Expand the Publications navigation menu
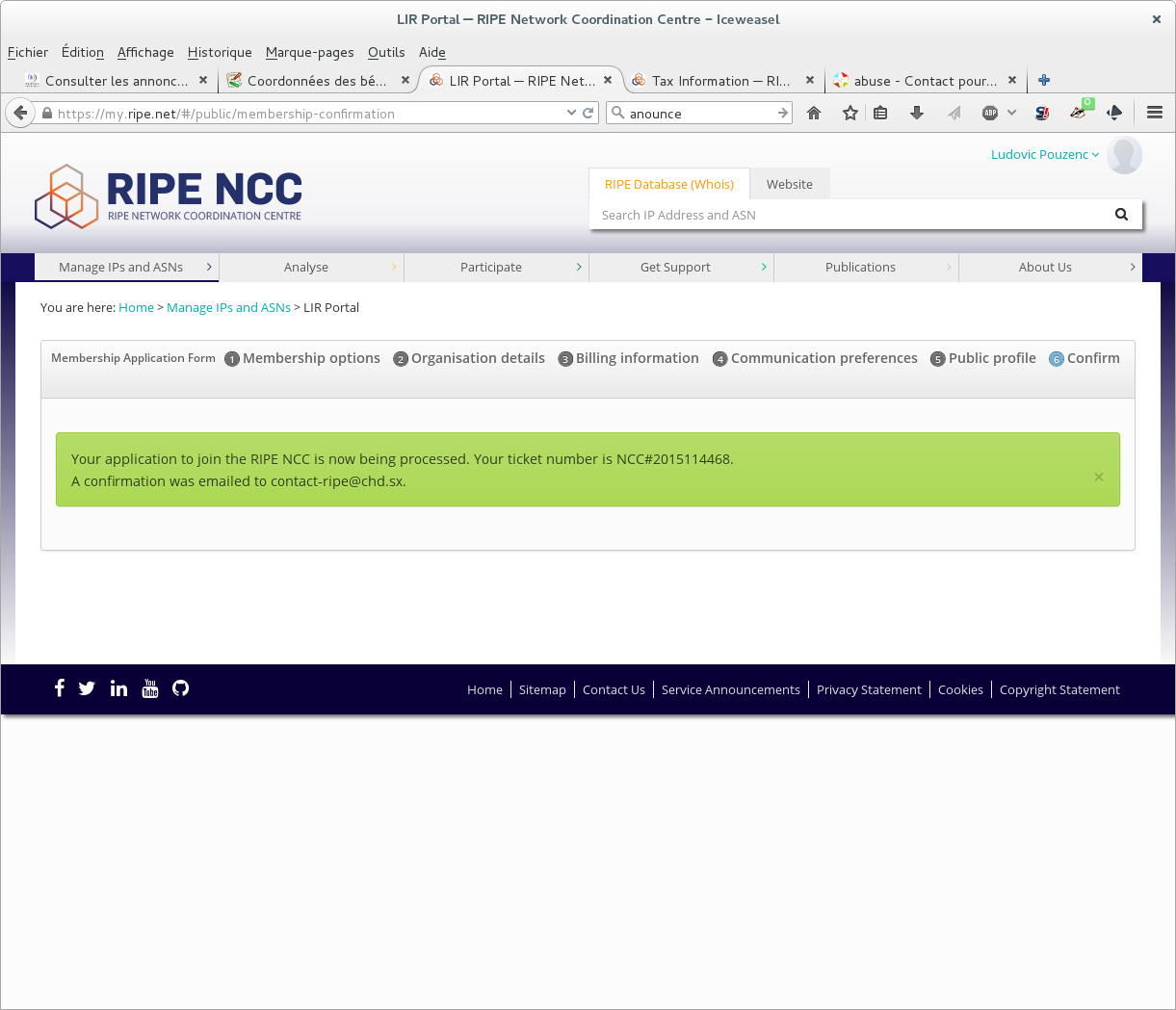This screenshot has width=1176, height=1010. pos(866,267)
